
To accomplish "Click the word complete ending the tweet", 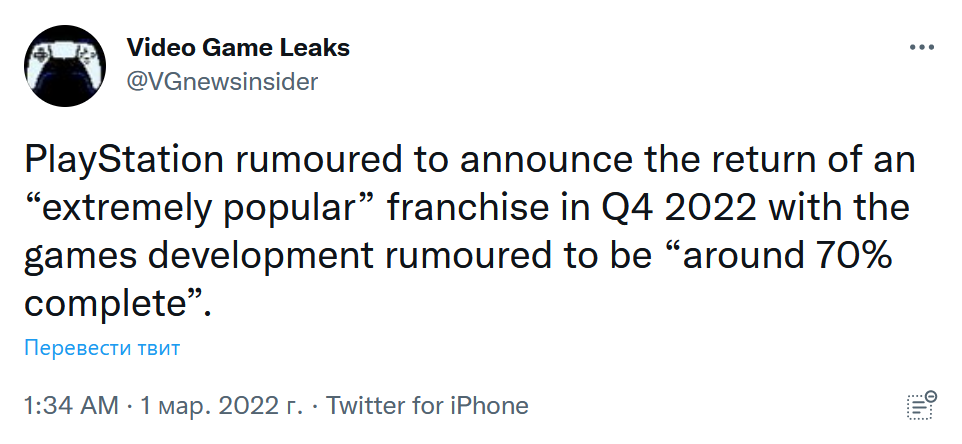I will click(106, 305).
